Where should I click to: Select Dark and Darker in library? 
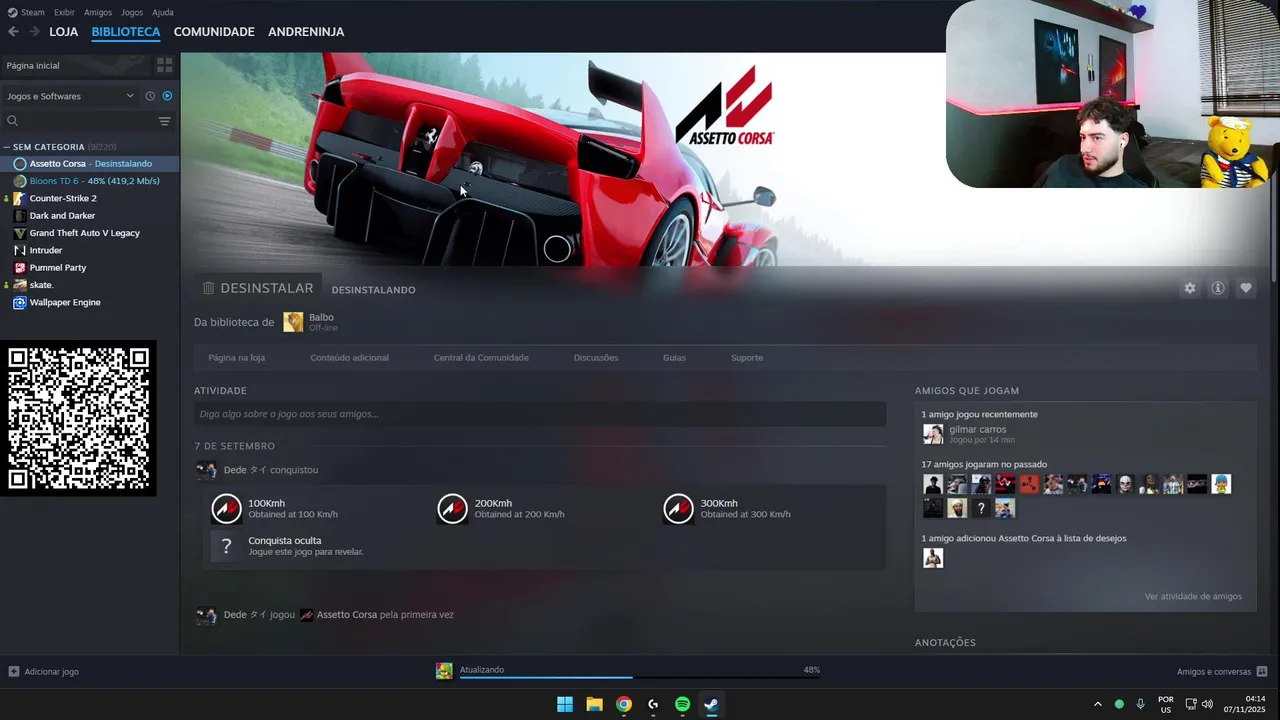click(x=90, y=215)
